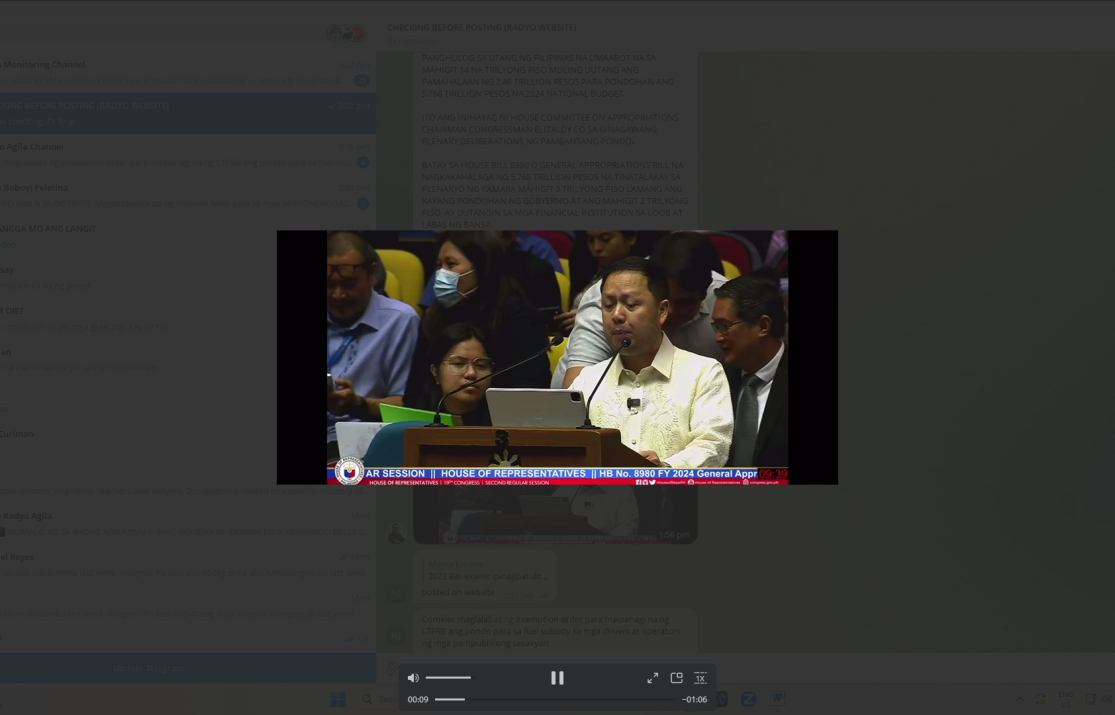Viewport: 1115px width, 715px height.
Task: Mute the video with the speaker icon
Action: tap(413, 678)
